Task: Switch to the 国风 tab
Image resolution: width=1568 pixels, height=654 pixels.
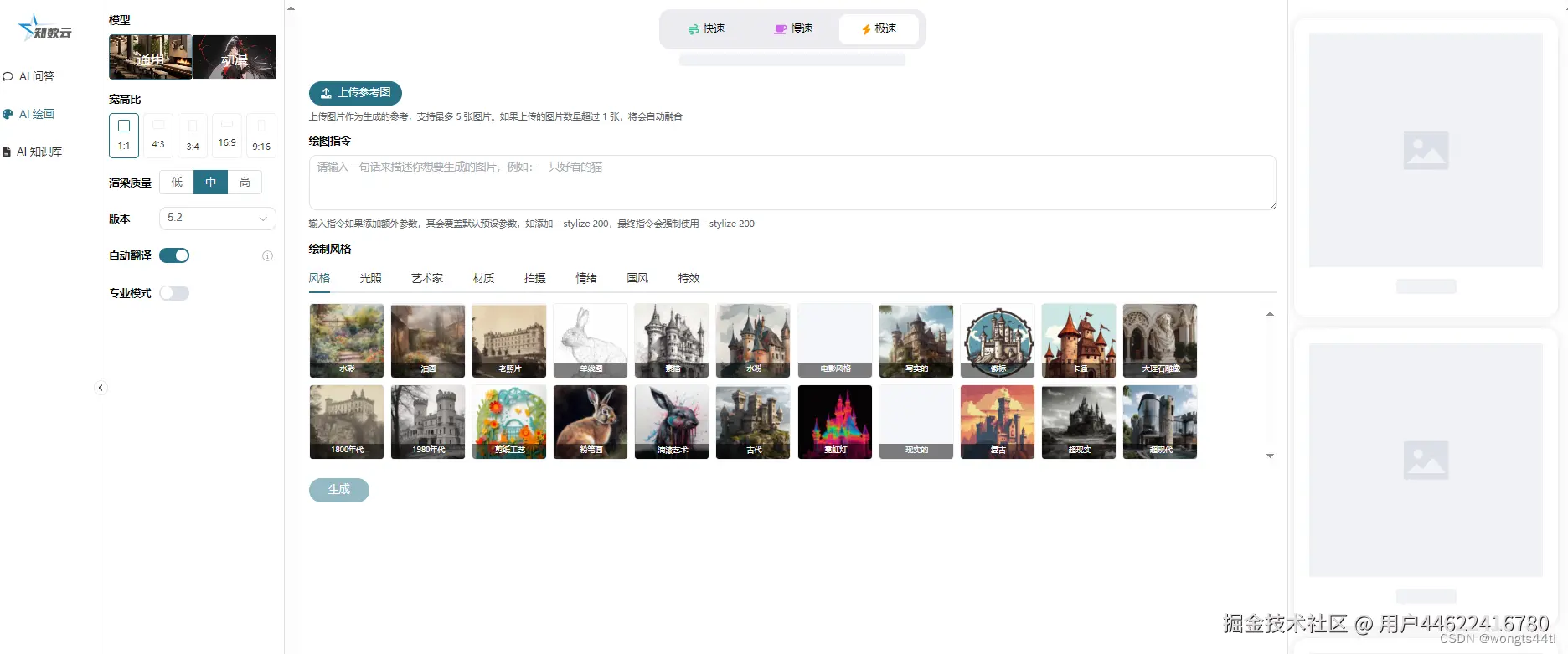Action: point(637,278)
